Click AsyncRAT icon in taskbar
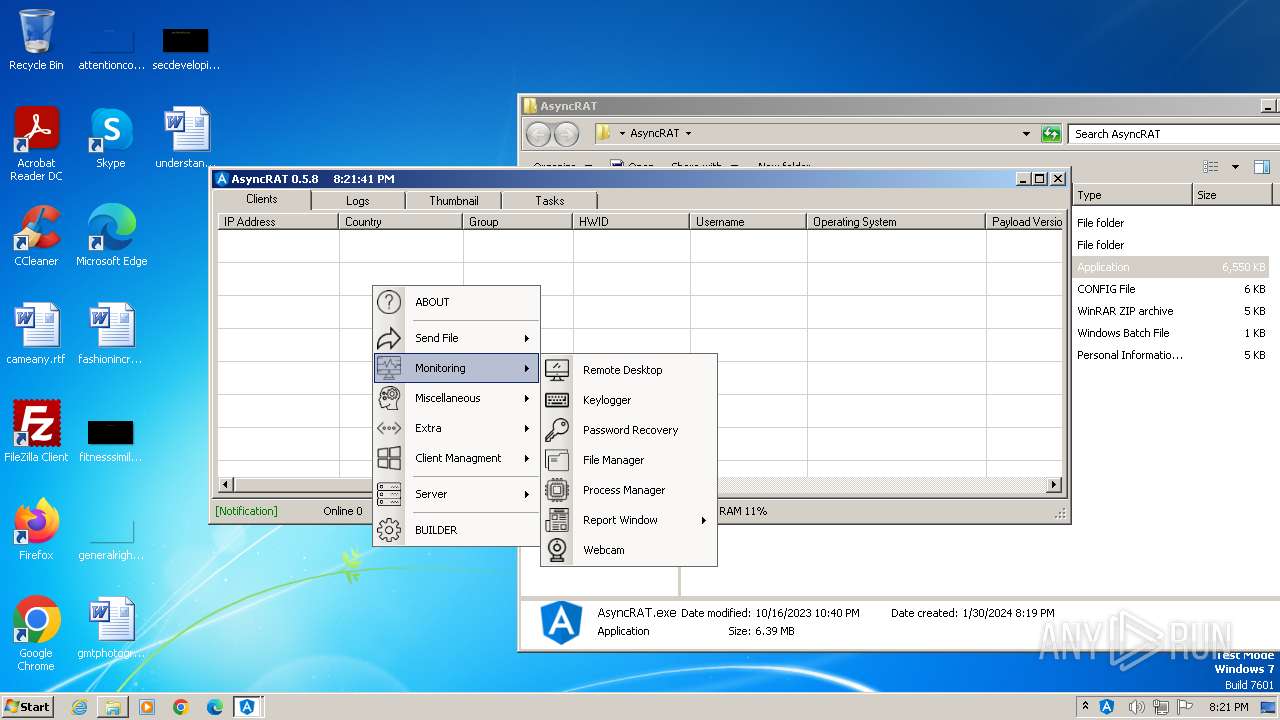This screenshot has width=1280, height=720. 247,707
